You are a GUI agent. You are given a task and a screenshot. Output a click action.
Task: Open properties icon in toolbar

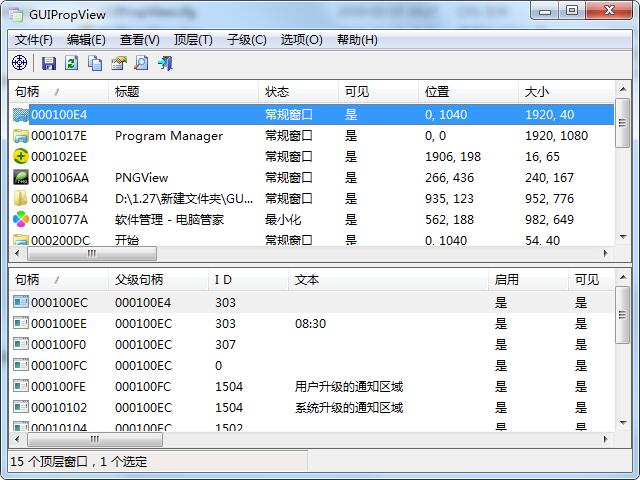coord(119,63)
